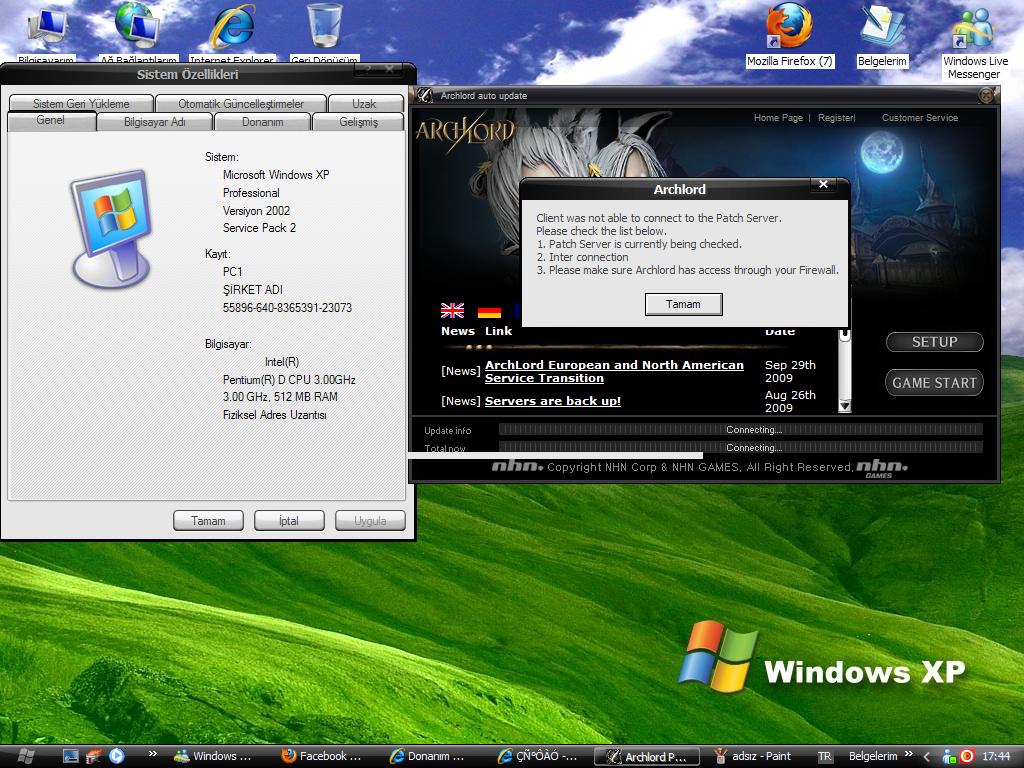Click the 17:44 taskbar clock

[996, 756]
